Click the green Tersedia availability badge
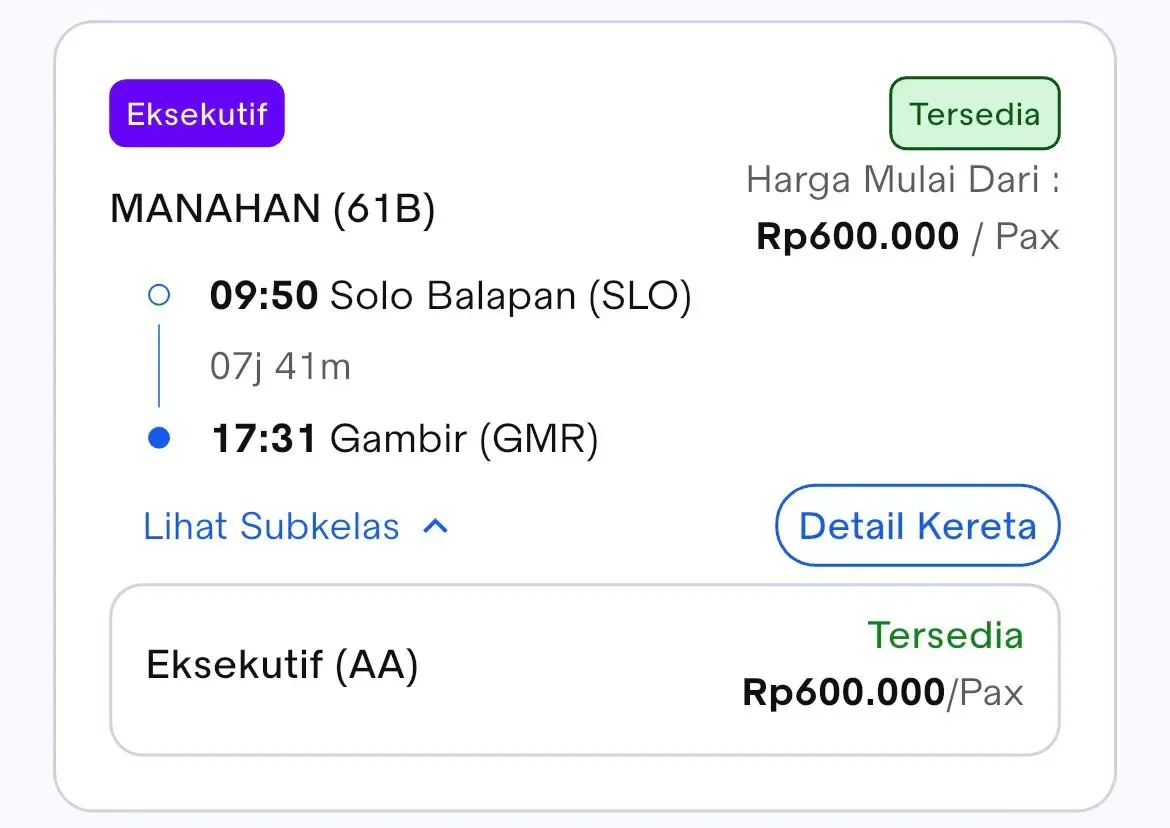This screenshot has width=1170, height=828. 974,113
